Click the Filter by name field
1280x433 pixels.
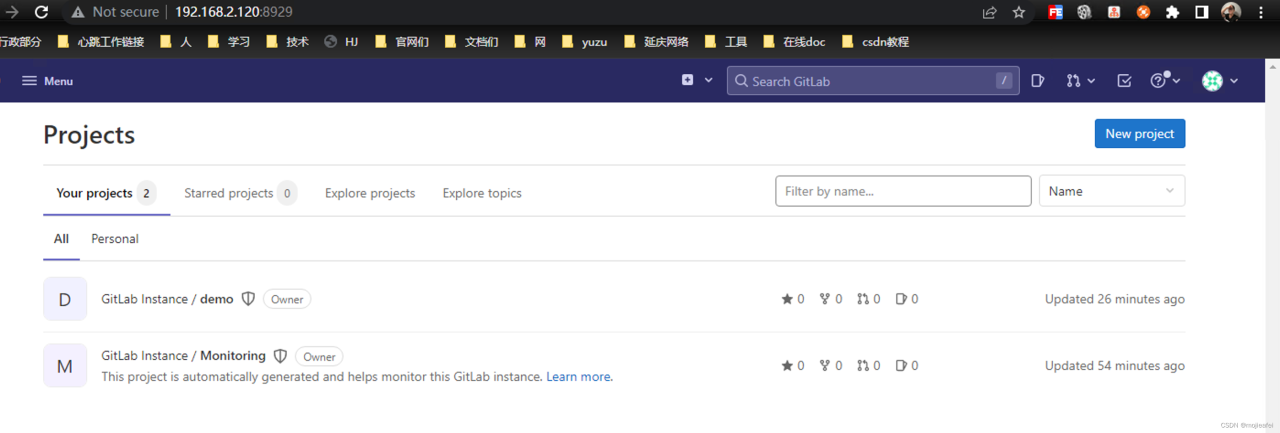point(902,191)
